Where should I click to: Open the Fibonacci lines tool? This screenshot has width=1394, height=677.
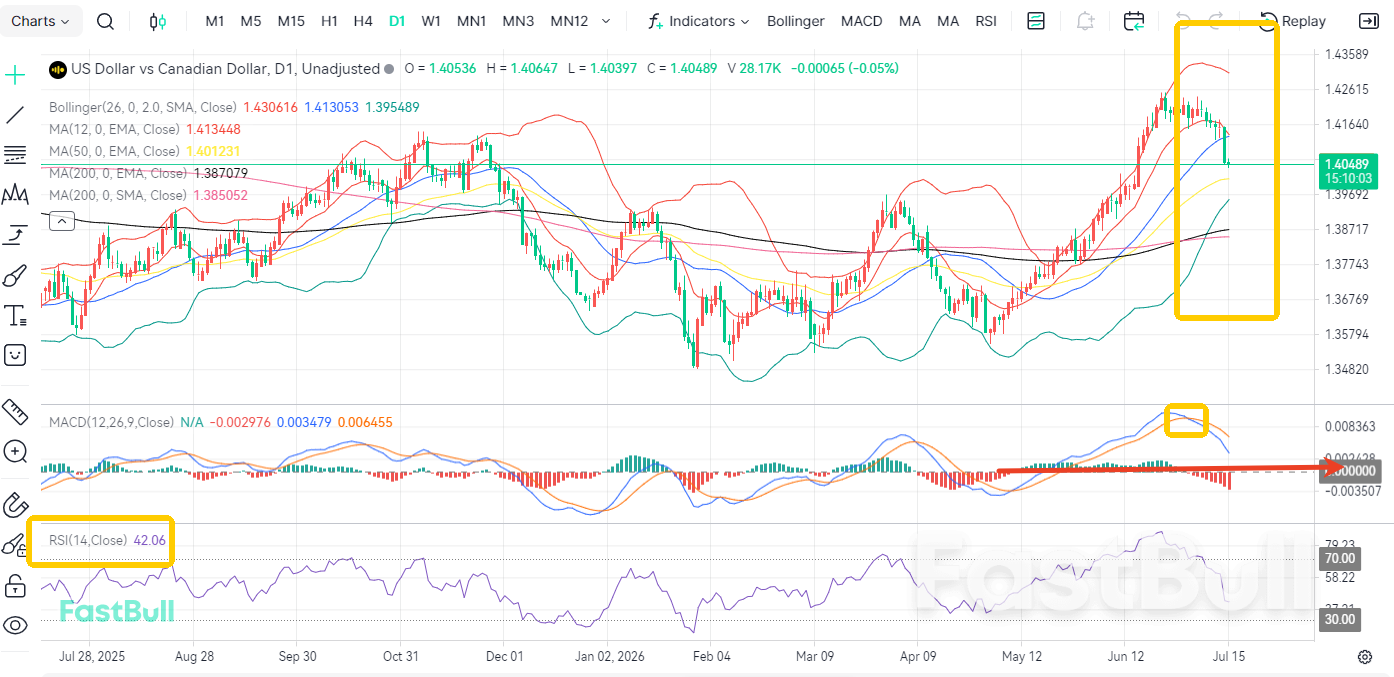[x=15, y=154]
